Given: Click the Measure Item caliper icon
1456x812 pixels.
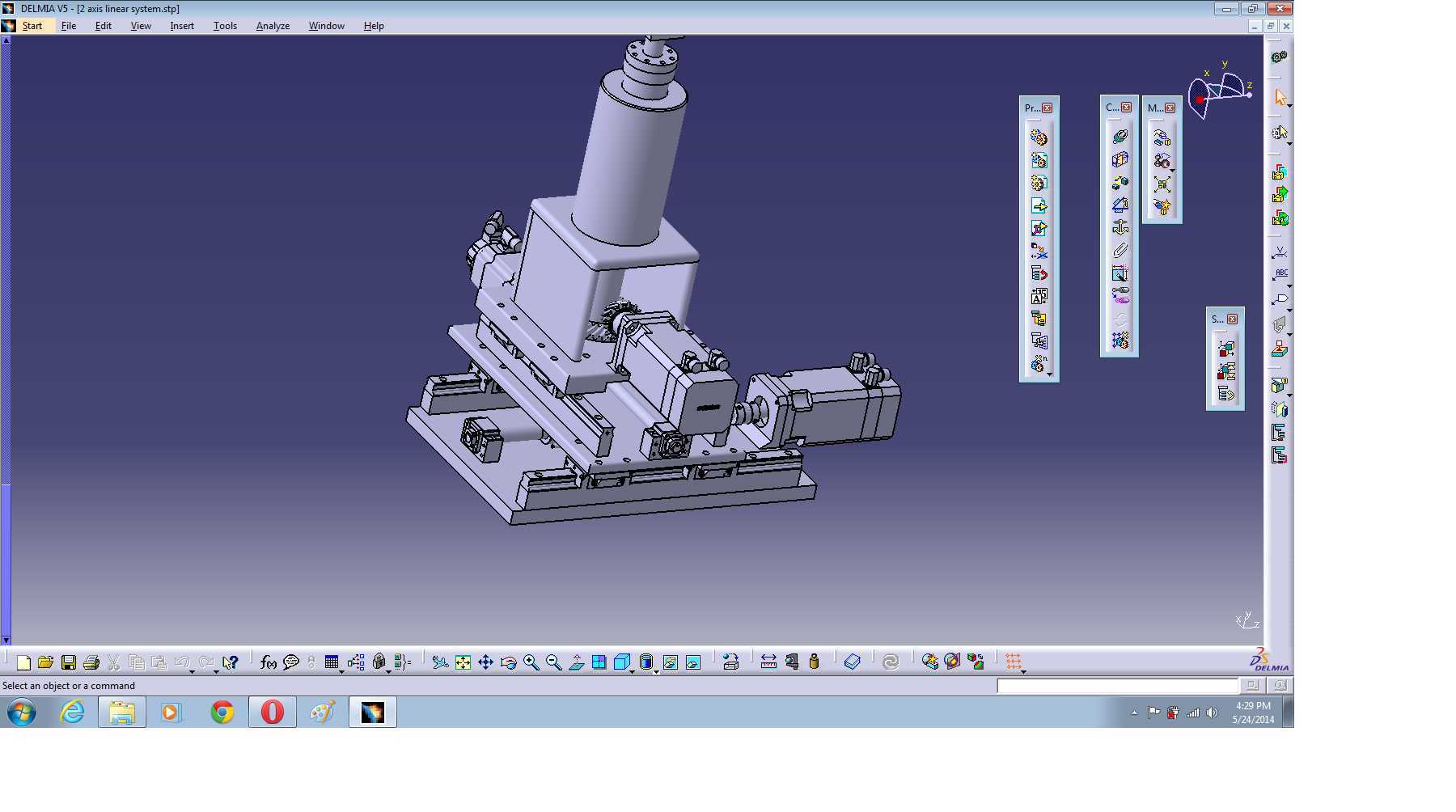Looking at the screenshot, I should [791, 662].
